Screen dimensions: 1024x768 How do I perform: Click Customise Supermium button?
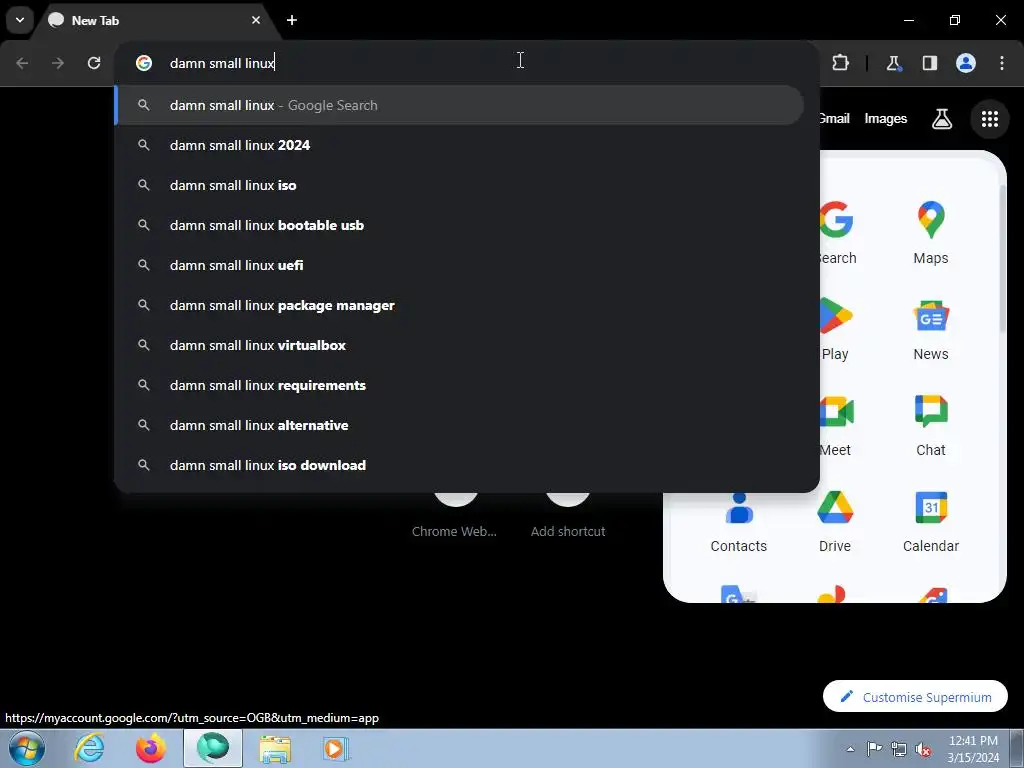pyautogui.click(x=915, y=697)
